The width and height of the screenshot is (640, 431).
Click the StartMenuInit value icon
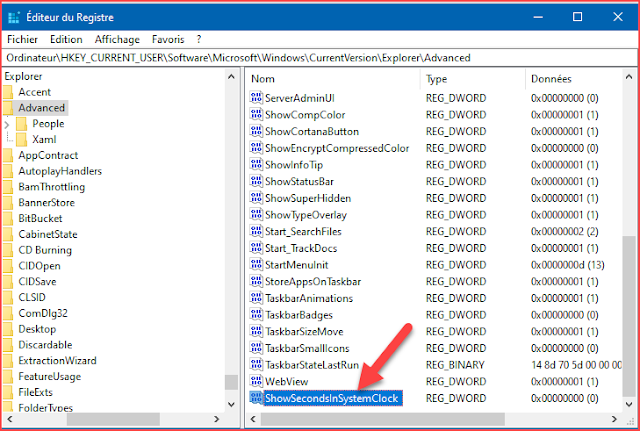coord(256,264)
